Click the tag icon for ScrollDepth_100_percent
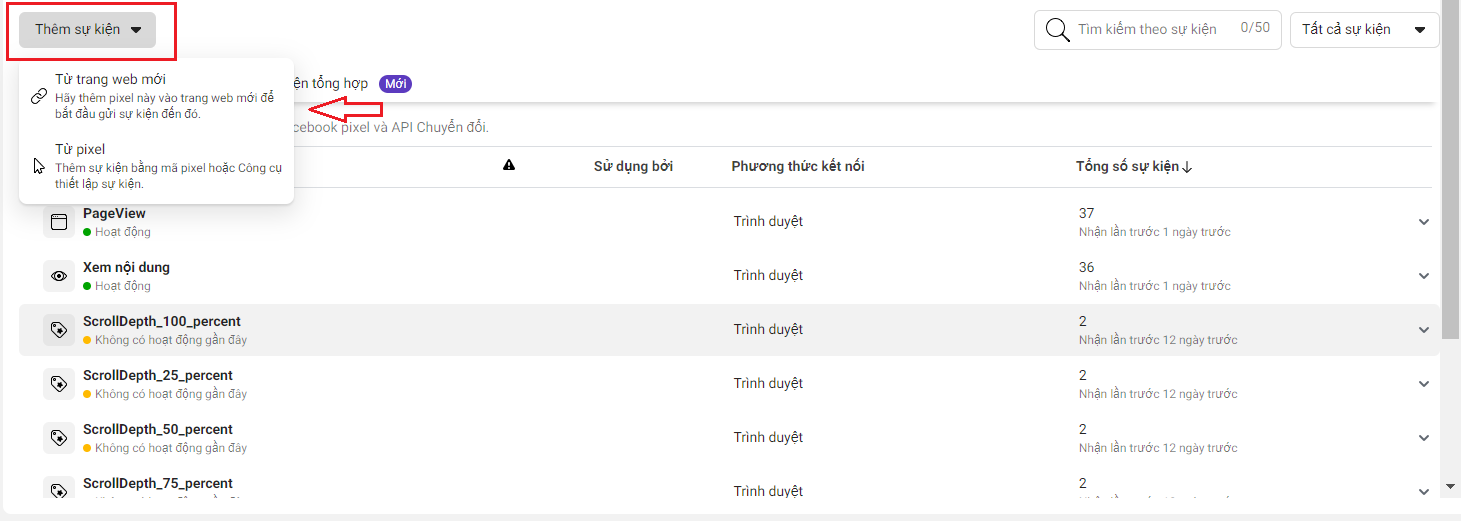1461x521 pixels. [x=59, y=330]
